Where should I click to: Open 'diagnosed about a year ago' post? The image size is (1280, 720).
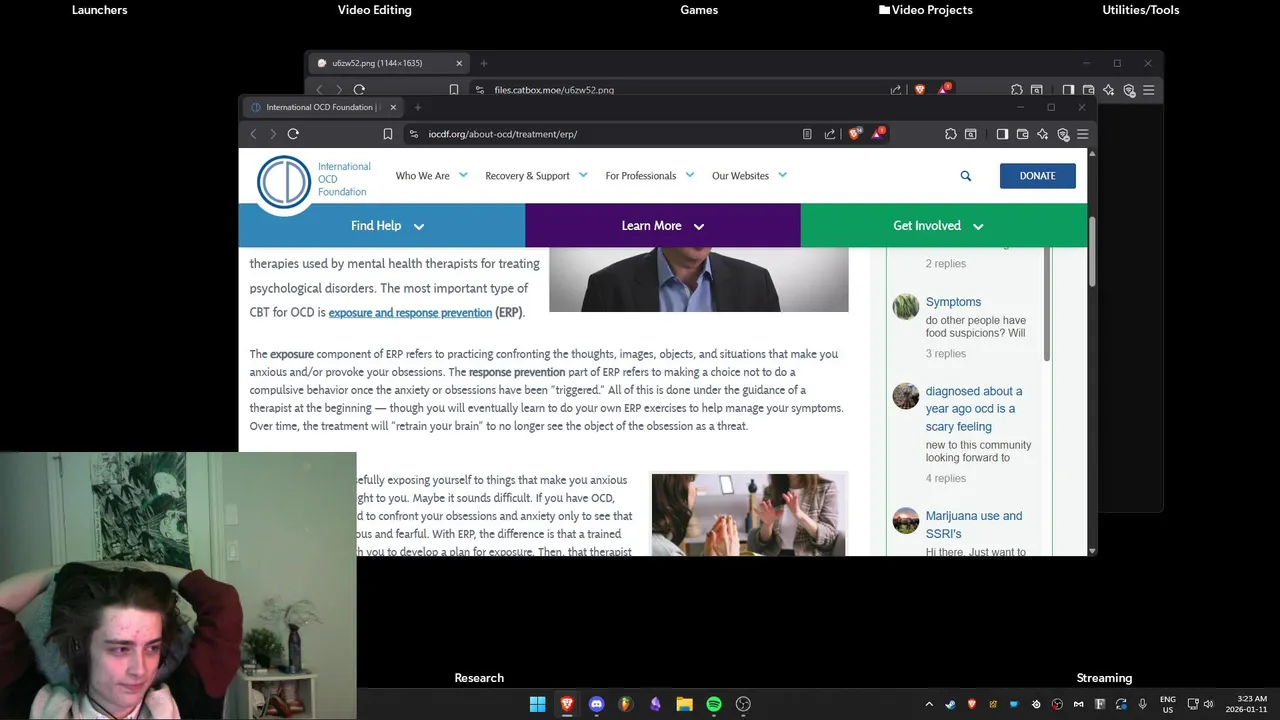coord(974,409)
